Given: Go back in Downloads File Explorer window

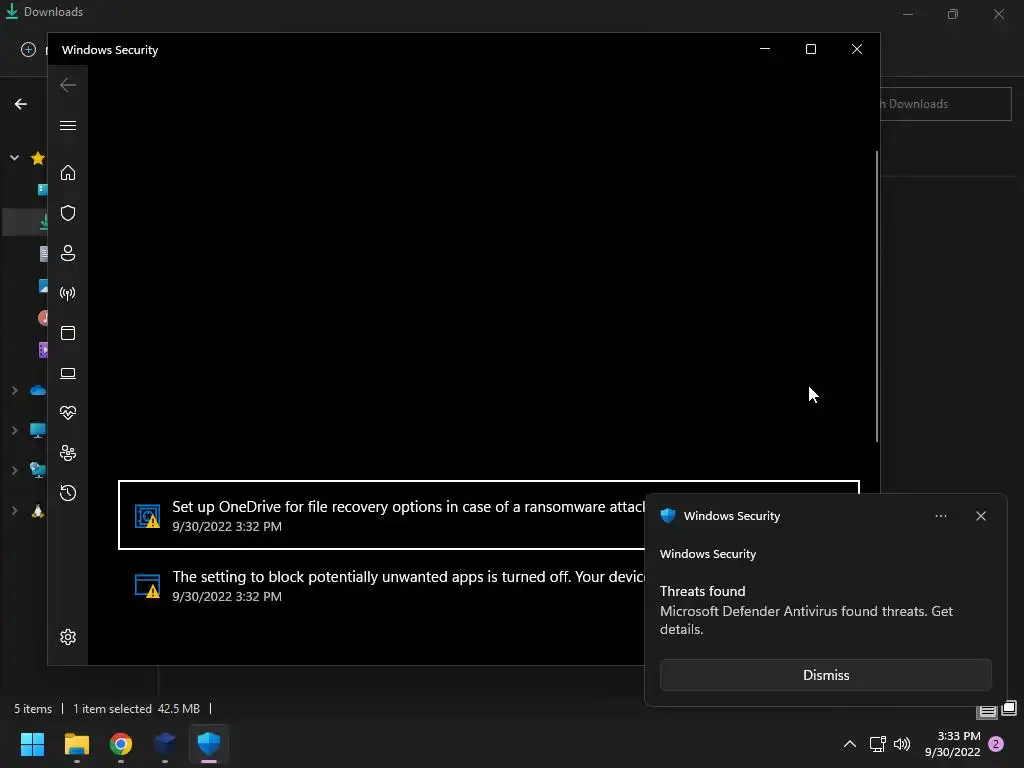Looking at the screenshot, I should [x=21, y=104].
